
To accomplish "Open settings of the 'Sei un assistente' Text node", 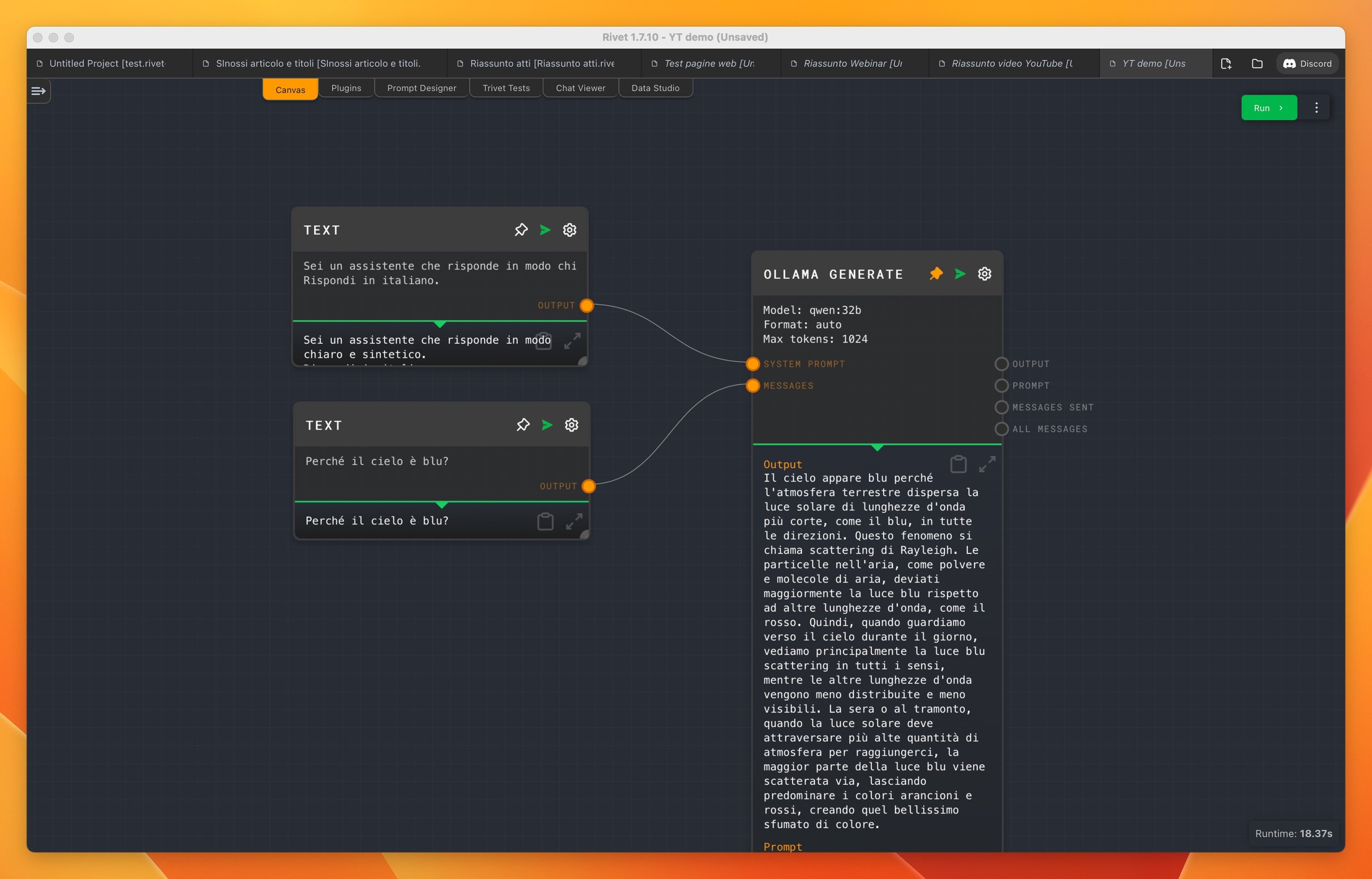I will (x=569, y=230).
